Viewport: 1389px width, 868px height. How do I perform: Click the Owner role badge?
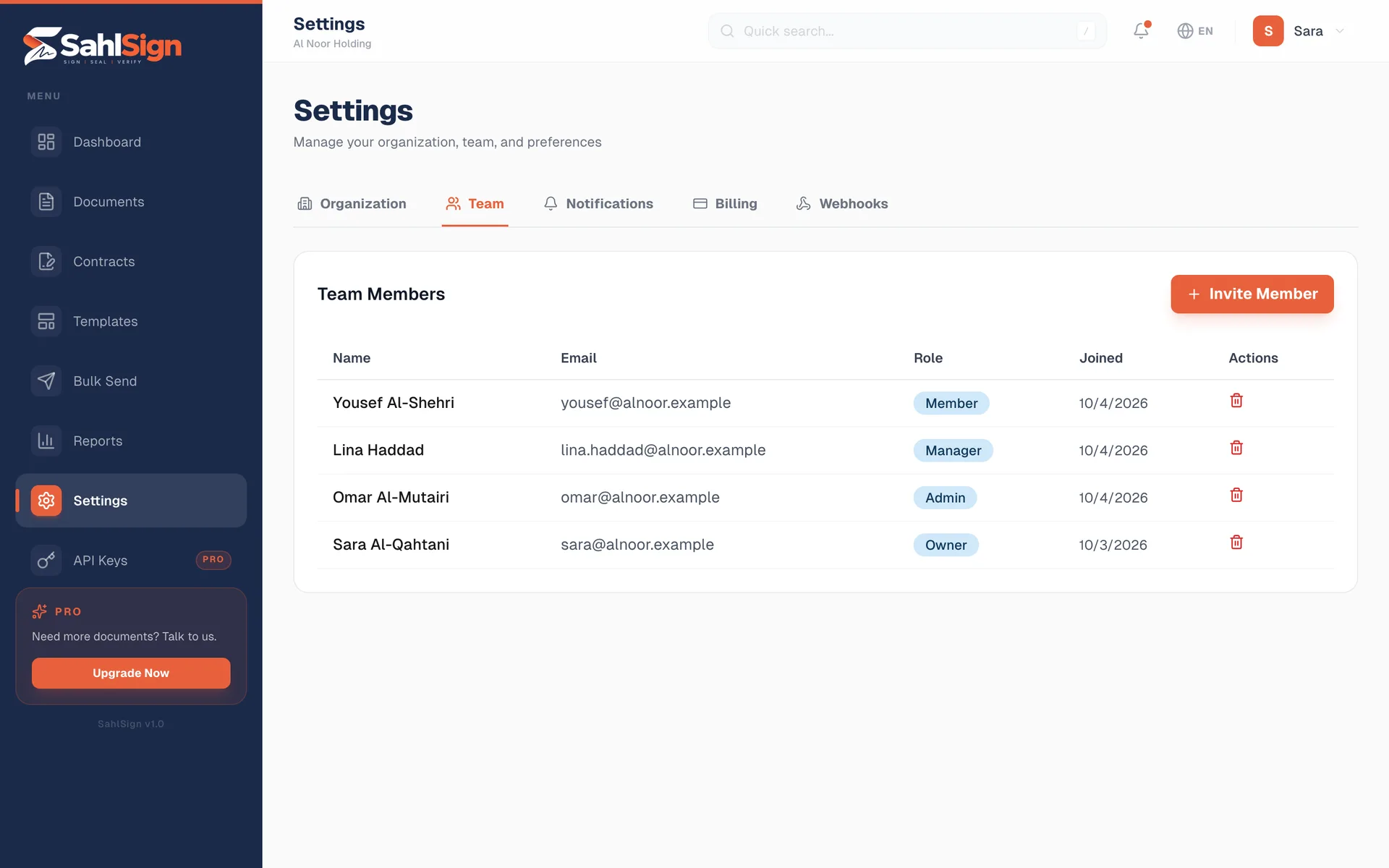pos(946,545)
